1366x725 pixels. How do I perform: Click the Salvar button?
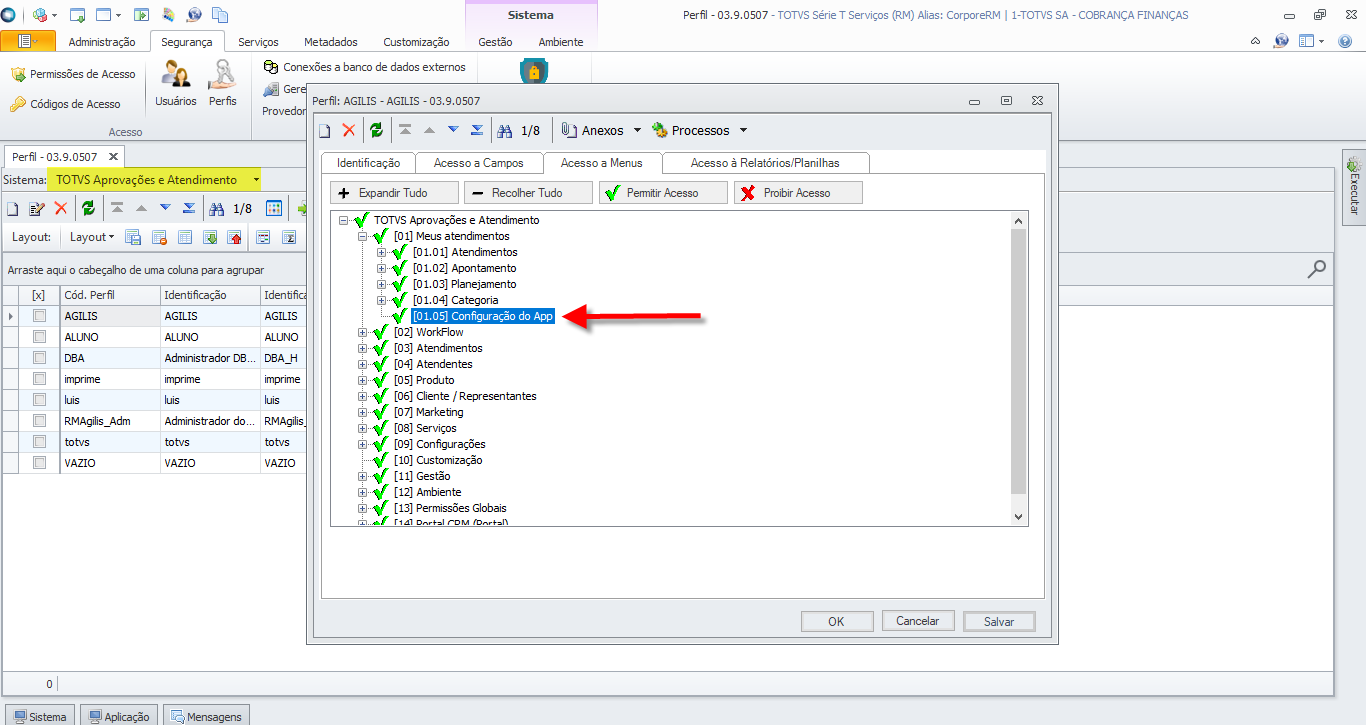[x=999, y=621]
